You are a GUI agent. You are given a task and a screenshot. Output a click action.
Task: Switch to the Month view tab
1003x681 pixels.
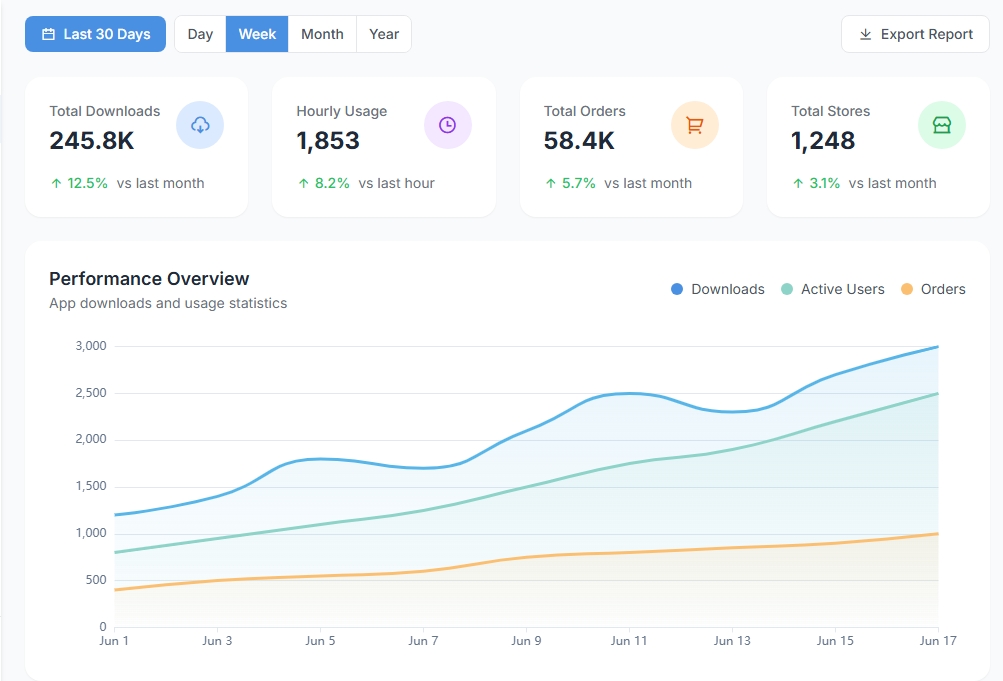click(x=322, y=34)
